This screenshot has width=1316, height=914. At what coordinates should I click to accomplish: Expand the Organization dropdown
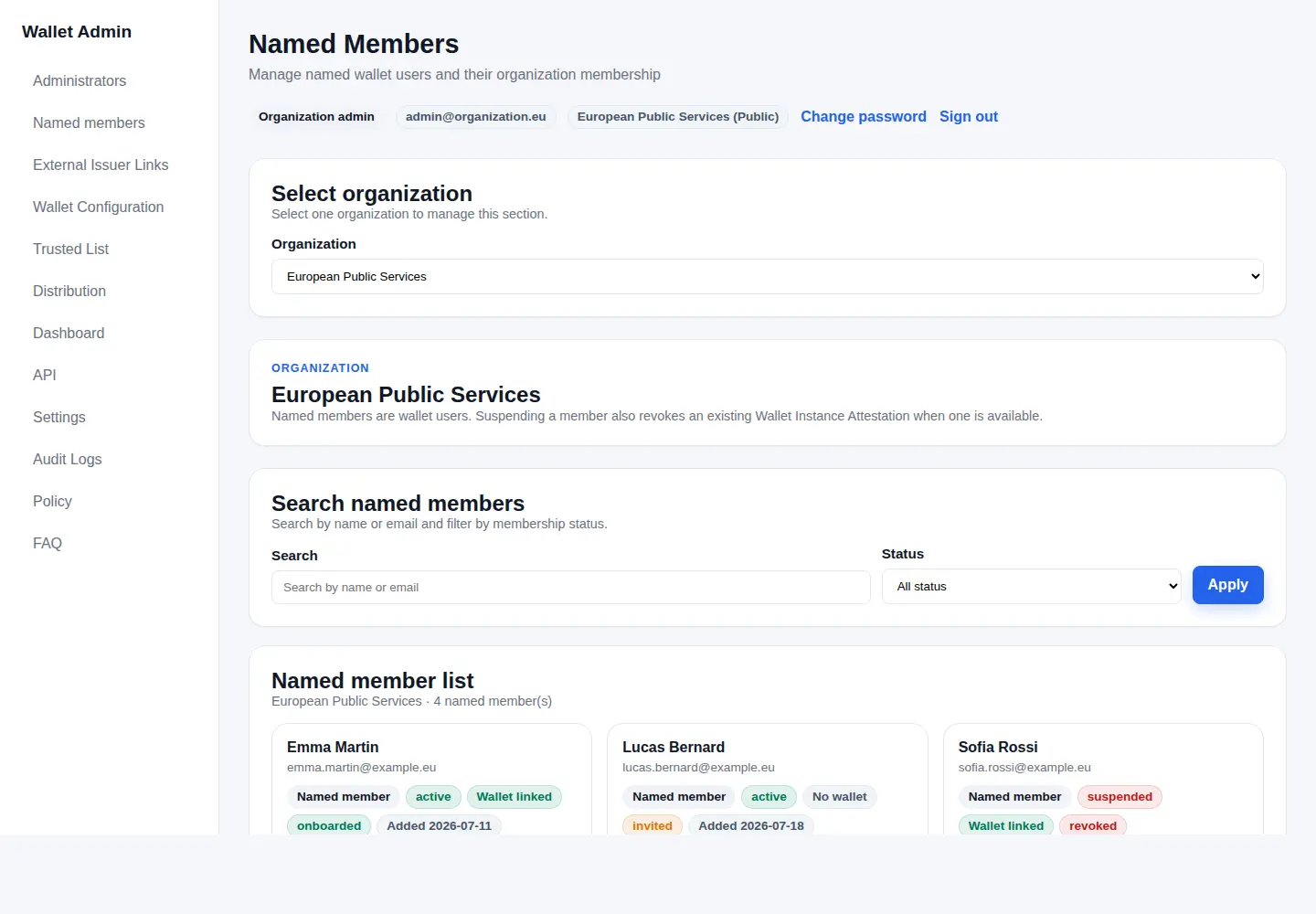pos(768,276)
